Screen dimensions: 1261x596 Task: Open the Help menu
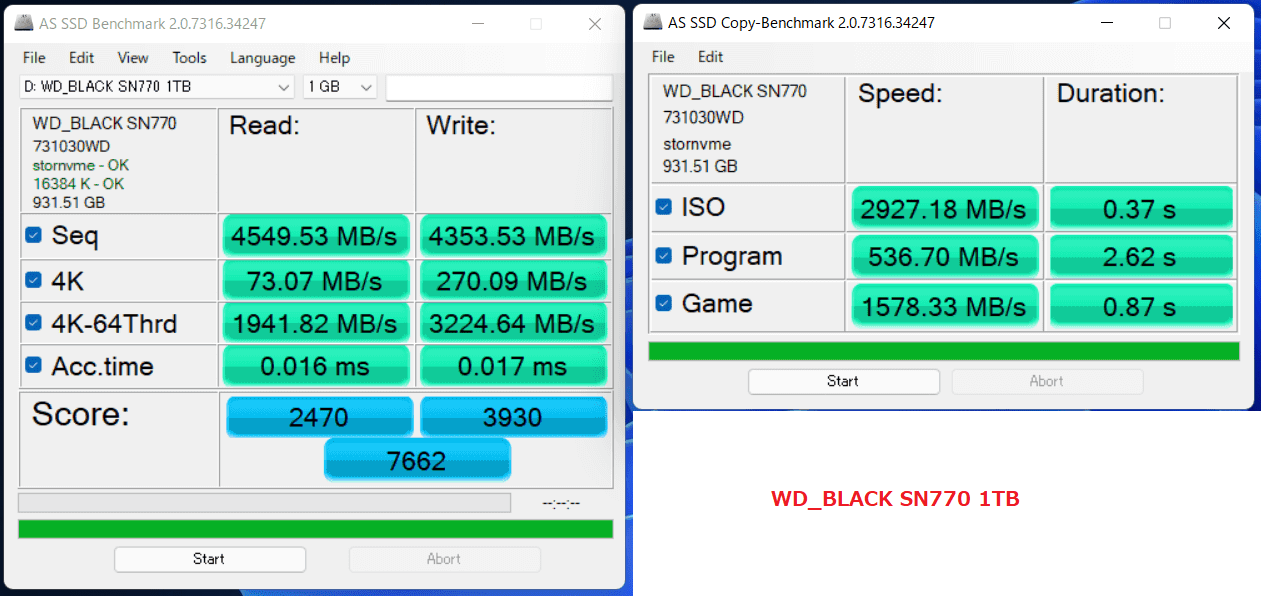[x=334, y=58]
